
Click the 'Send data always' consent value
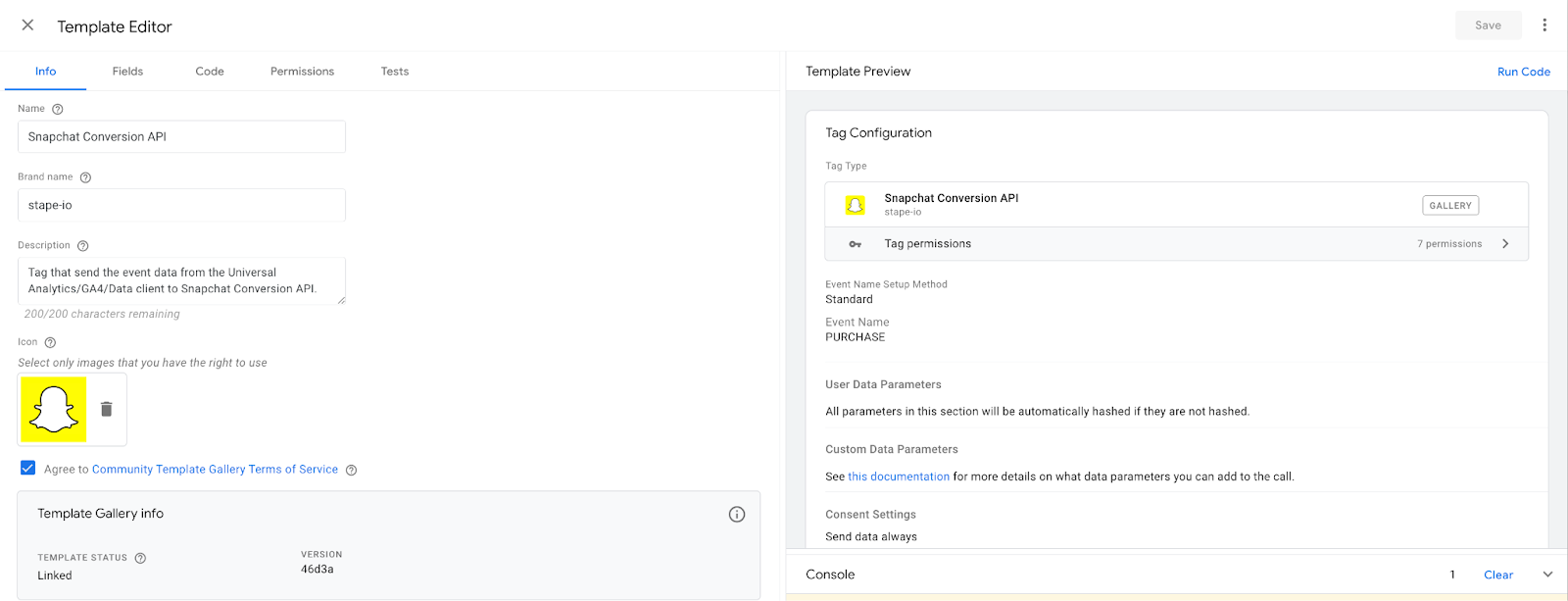tap(871, 537)
